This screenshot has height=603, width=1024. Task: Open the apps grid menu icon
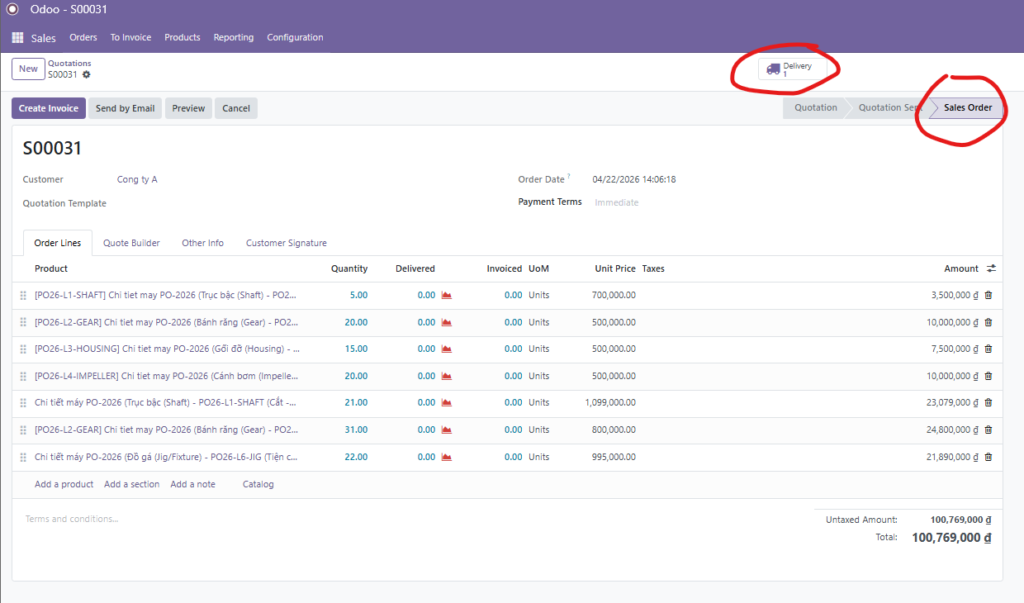coord(17,38)
